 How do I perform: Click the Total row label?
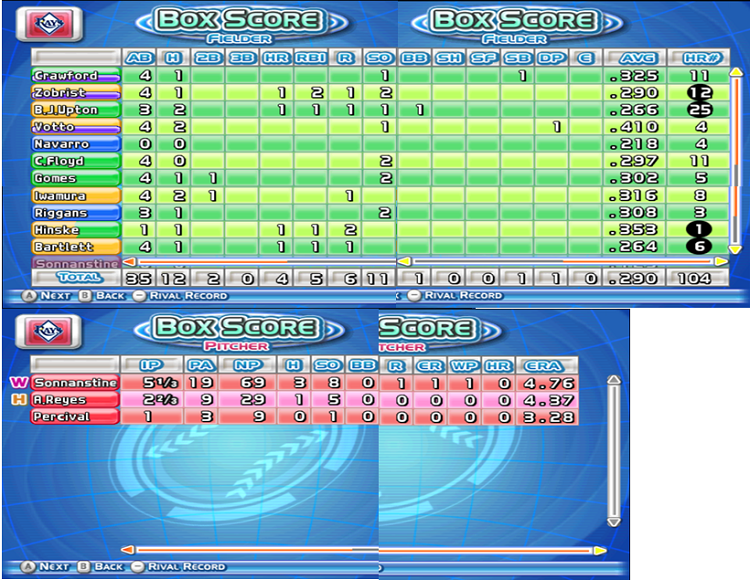(76, 277)
